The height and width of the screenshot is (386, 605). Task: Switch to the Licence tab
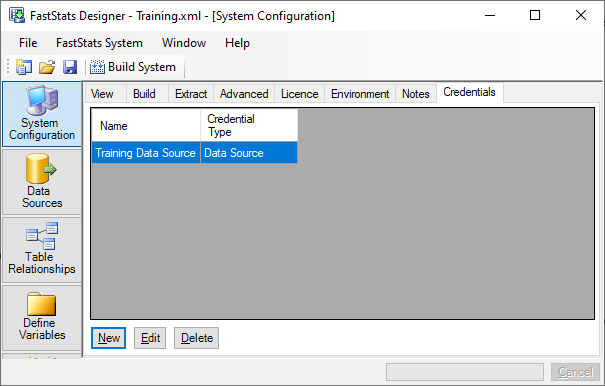[299, 94]
